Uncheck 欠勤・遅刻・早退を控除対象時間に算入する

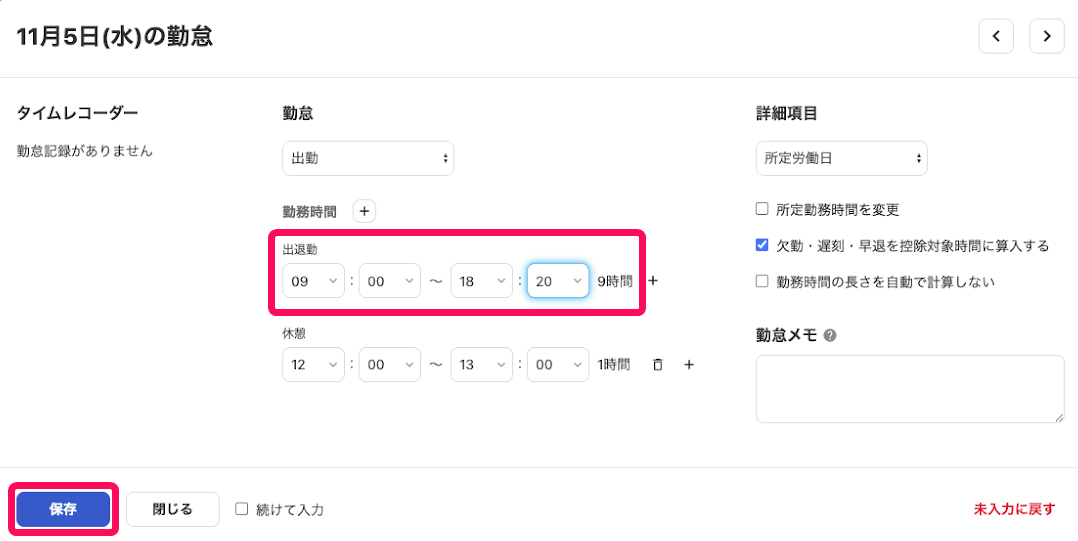tap(762, 245)
